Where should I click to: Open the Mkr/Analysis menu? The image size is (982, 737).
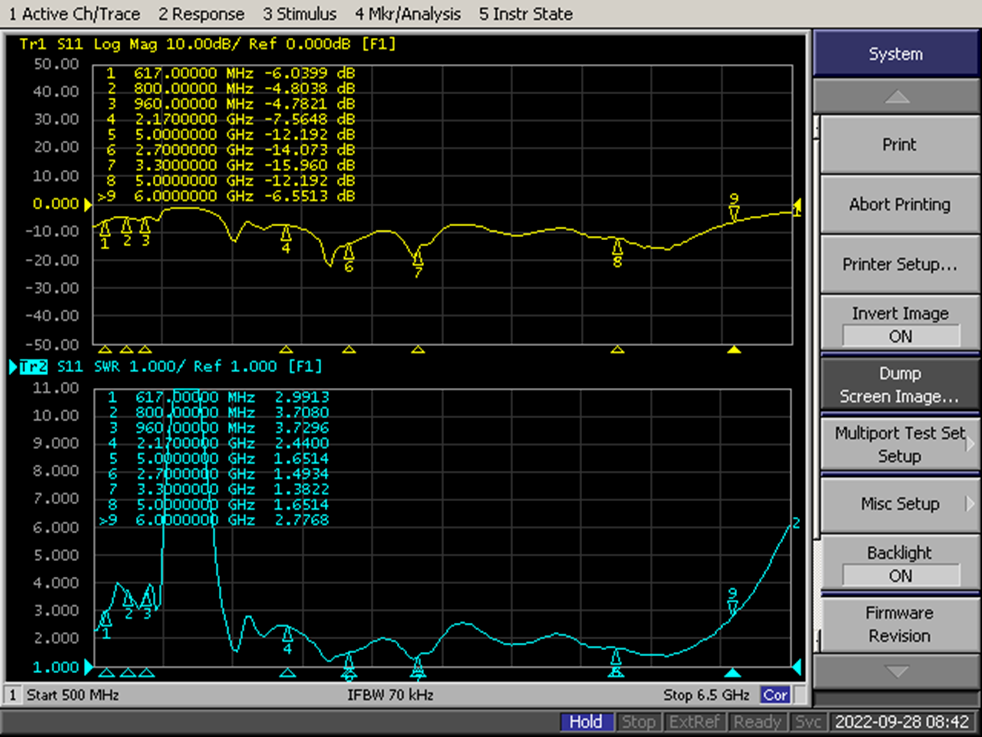tap(408, 14)
